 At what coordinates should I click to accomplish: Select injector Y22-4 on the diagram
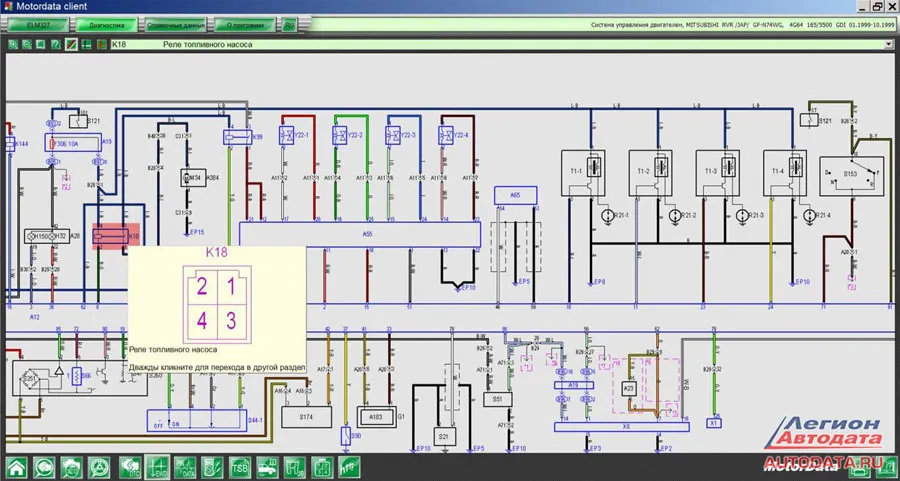[445, 135]
